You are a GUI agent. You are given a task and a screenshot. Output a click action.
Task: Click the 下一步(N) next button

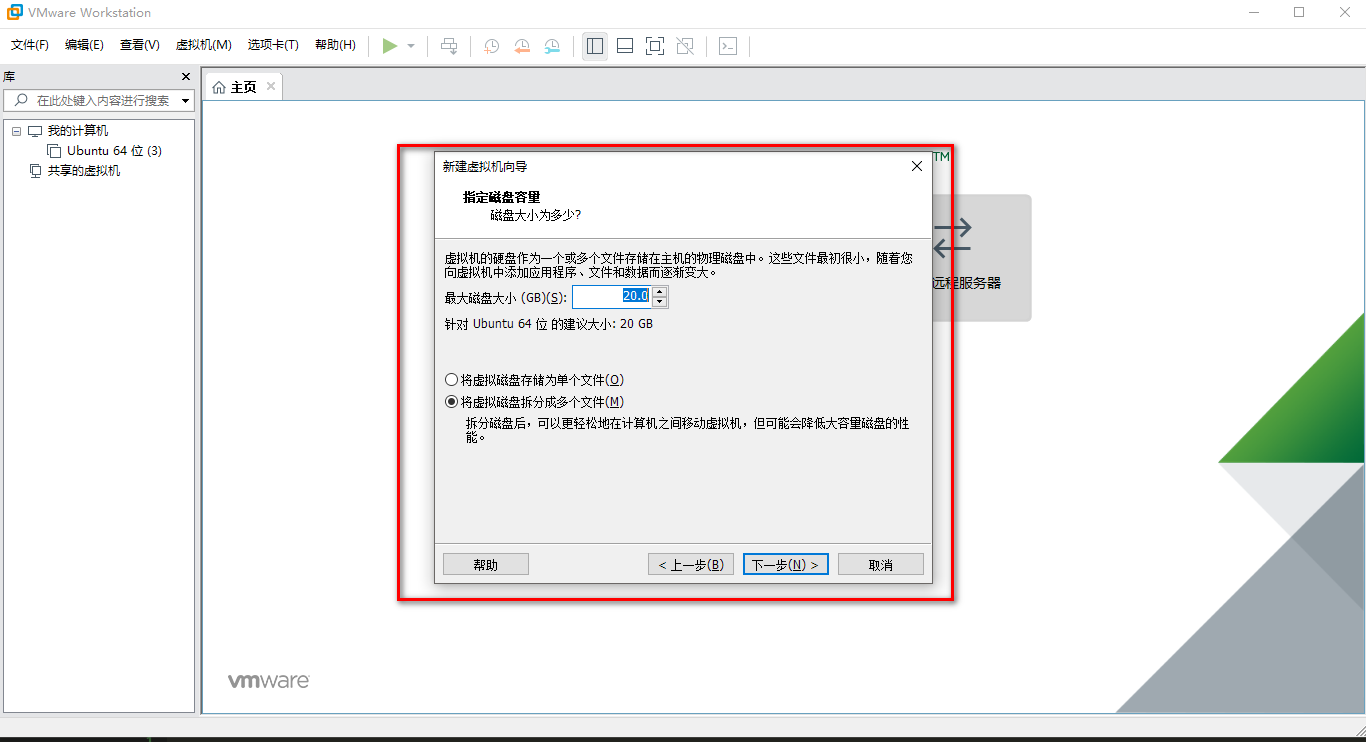pos(785,565)
